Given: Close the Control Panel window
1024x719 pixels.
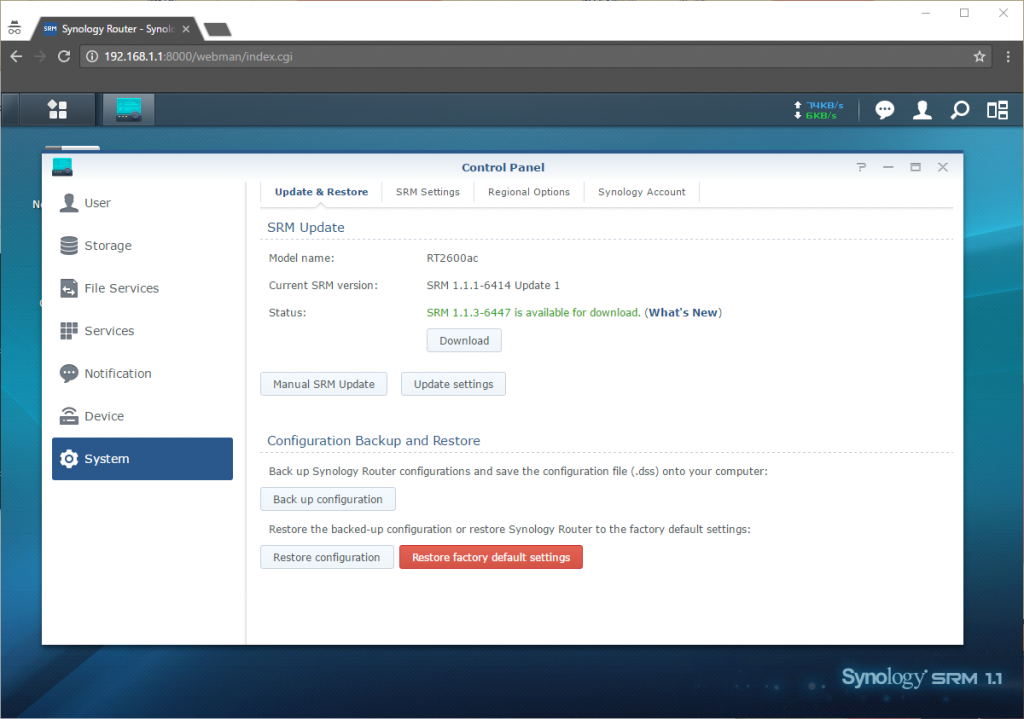Looking at the screenshot, I should point(943,167).
